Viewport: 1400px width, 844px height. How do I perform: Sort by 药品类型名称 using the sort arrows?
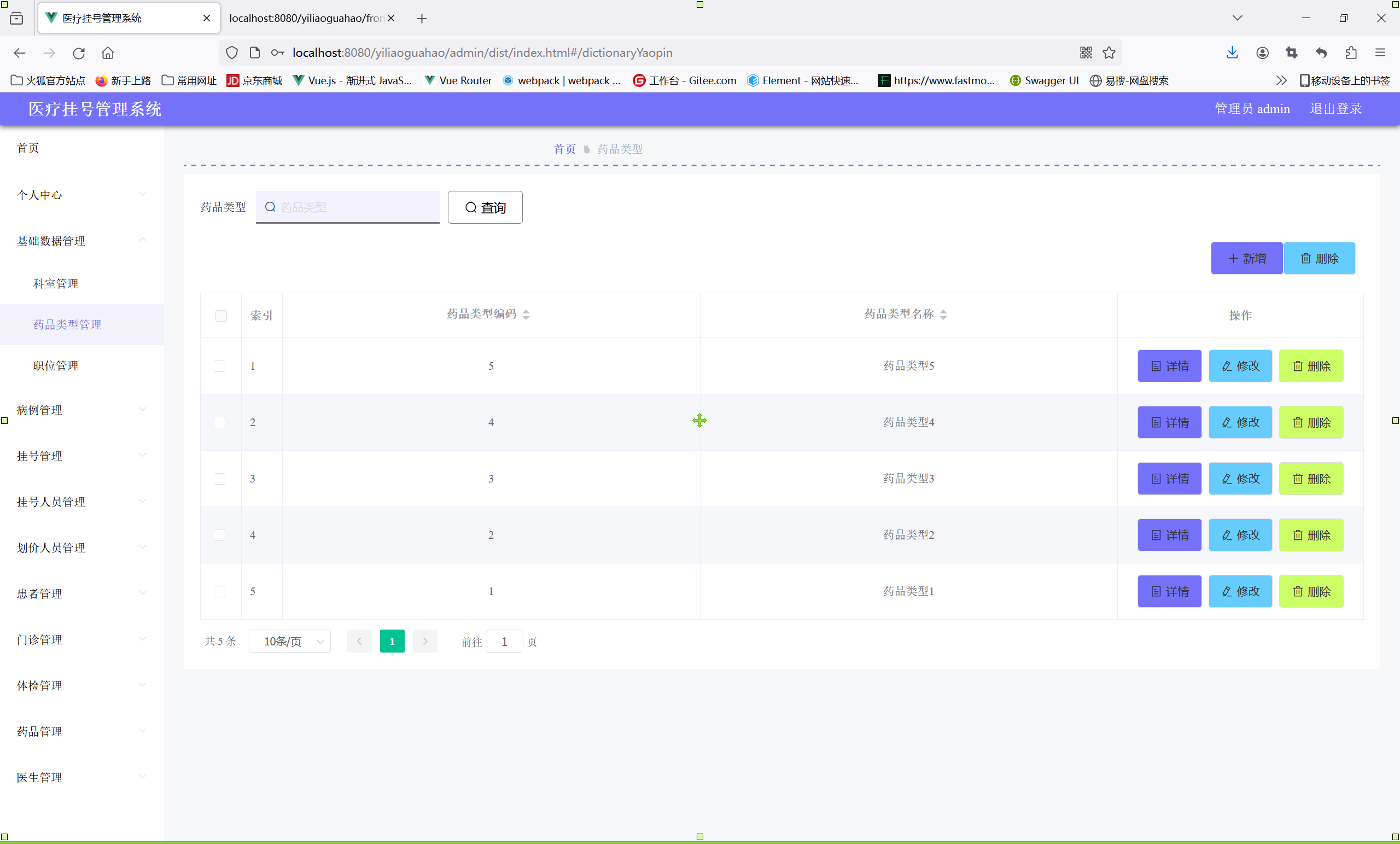point(943,315)
